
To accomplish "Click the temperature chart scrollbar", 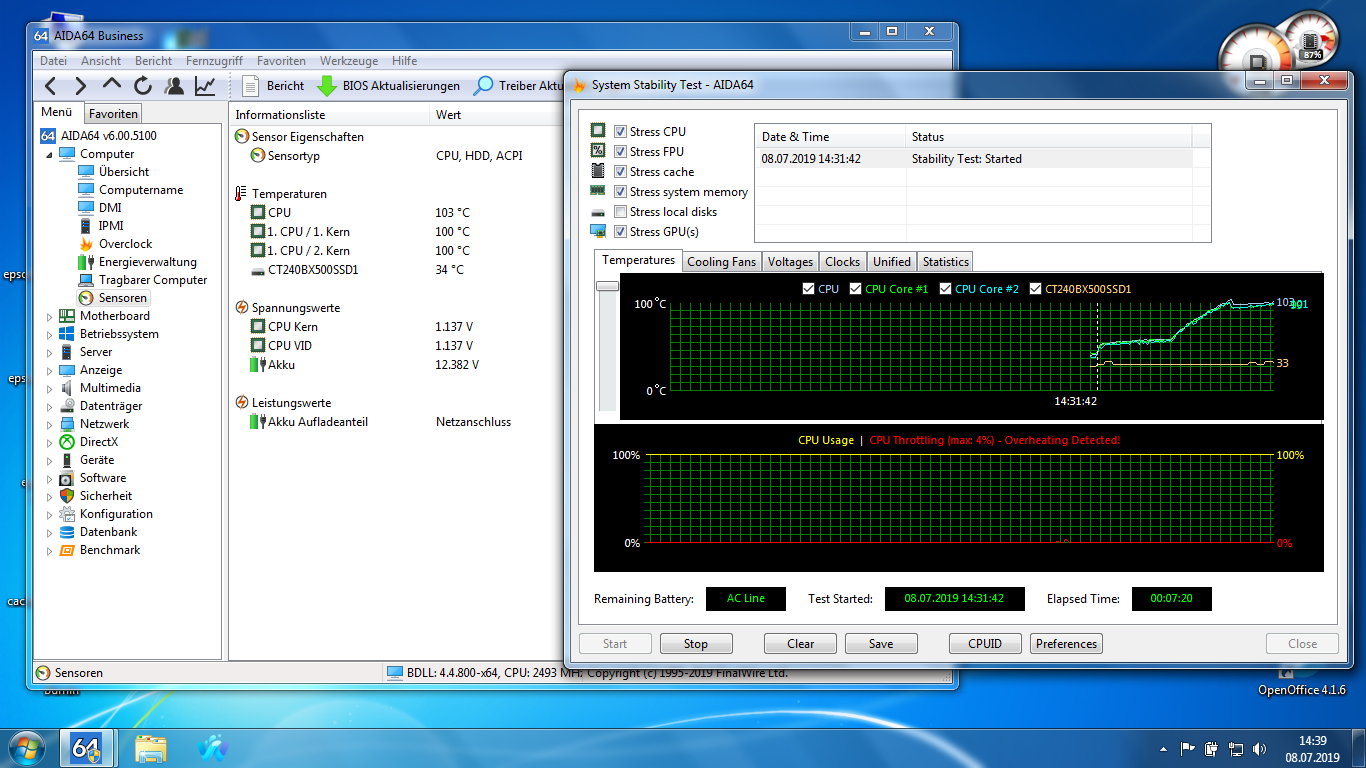I will 606,286.
